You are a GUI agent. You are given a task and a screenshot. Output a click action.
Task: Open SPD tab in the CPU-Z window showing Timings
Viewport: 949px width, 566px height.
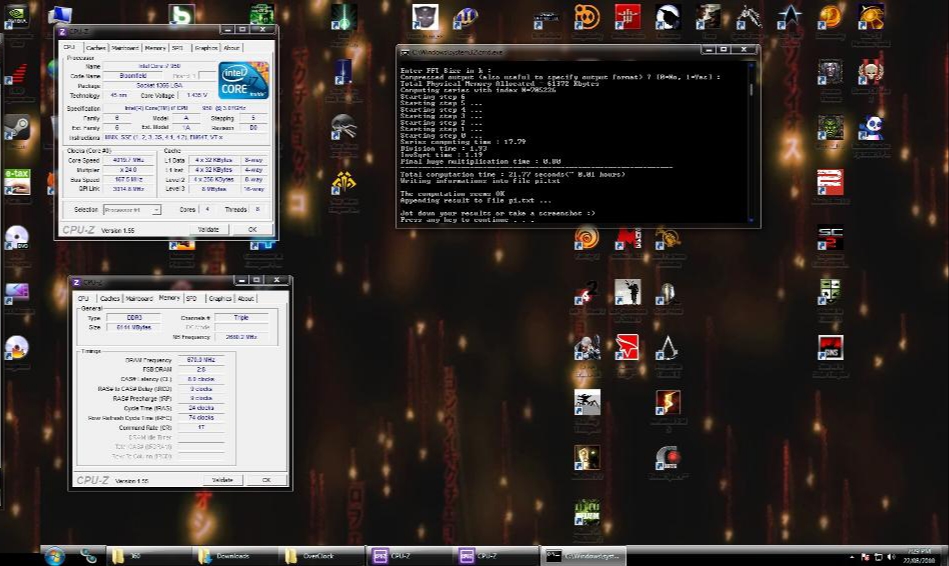(x=192, y=298)
